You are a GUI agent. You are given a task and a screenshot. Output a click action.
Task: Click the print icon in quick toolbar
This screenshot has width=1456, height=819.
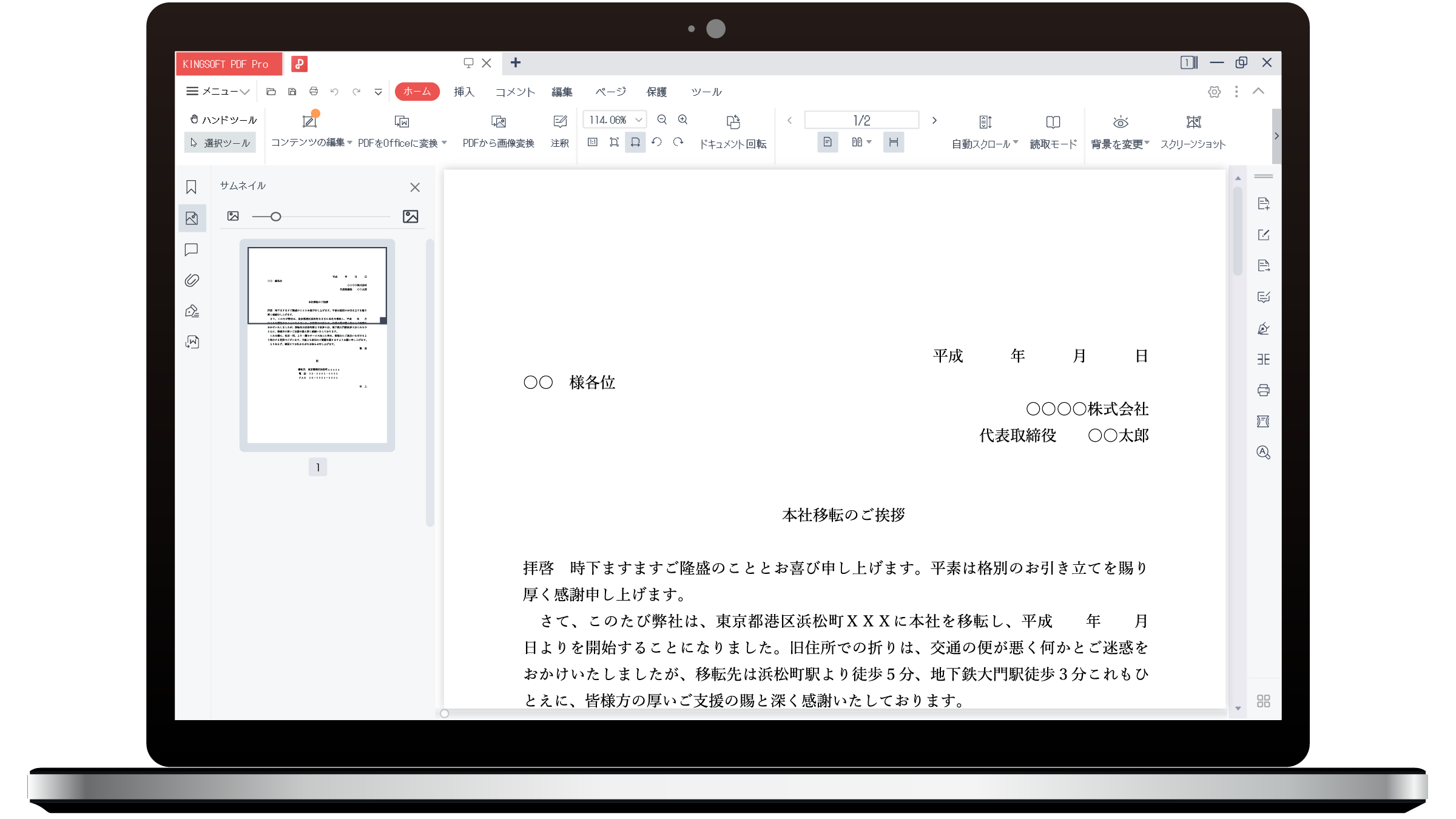tap(314, 92)
